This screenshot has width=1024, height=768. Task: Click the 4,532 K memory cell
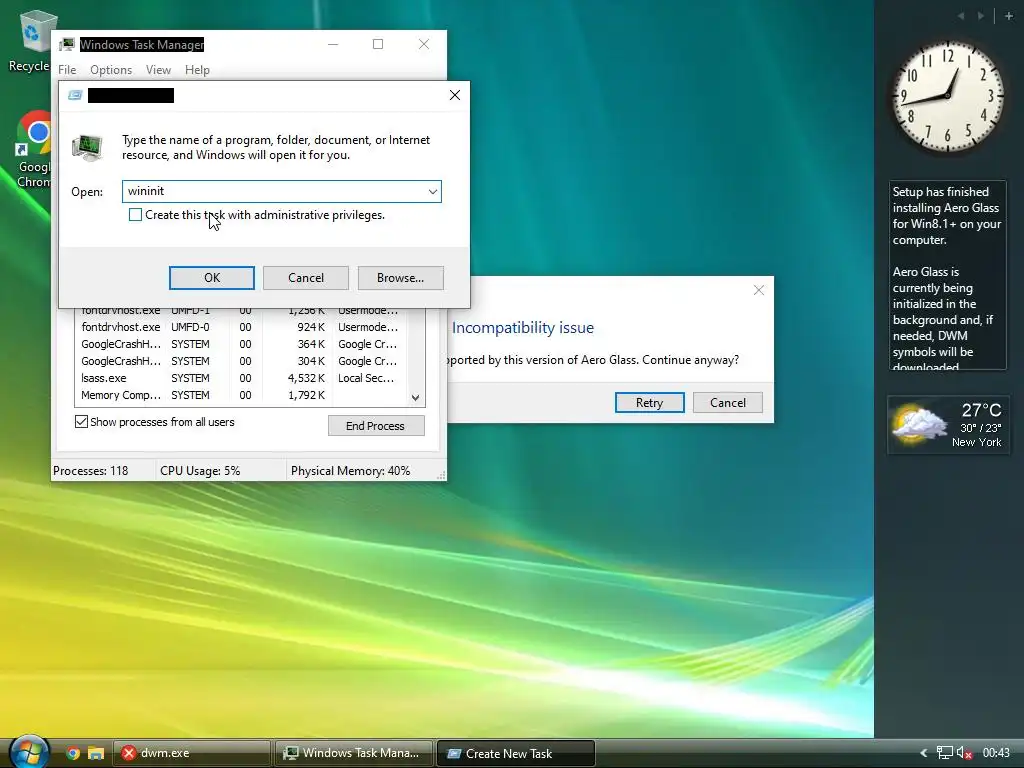(x=306, y=378)
